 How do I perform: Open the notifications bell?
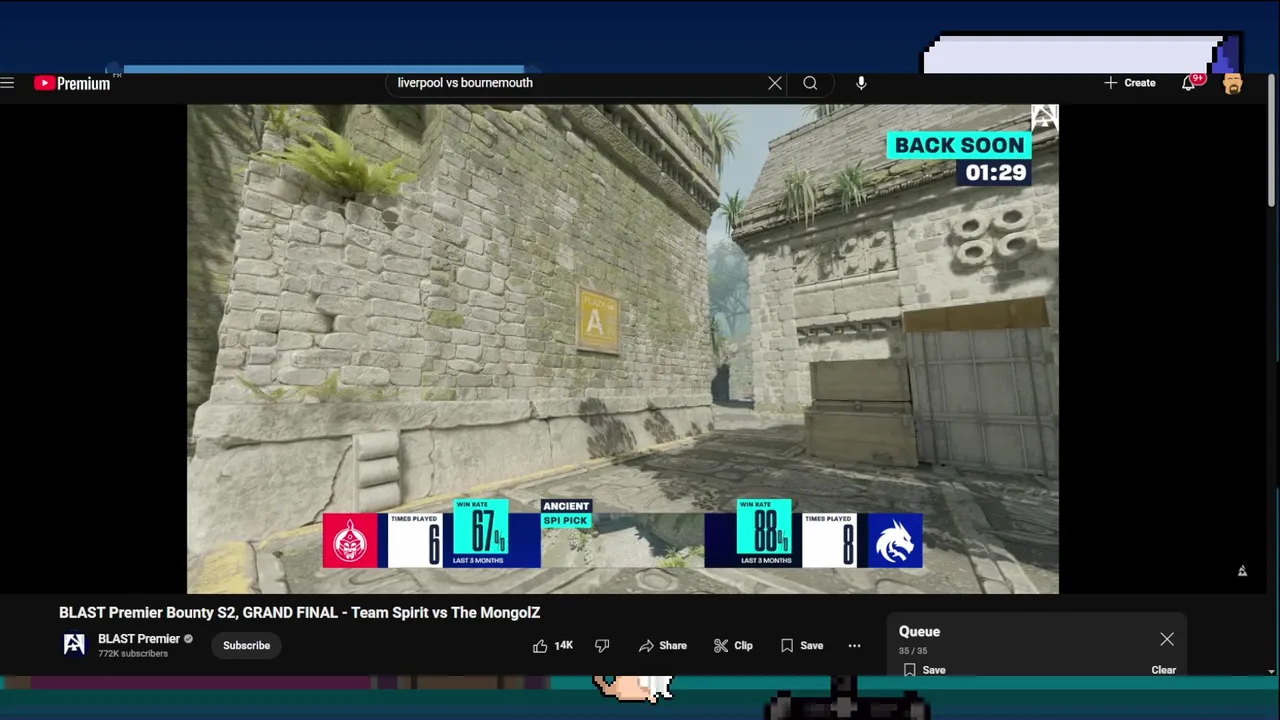point(1189,83)
